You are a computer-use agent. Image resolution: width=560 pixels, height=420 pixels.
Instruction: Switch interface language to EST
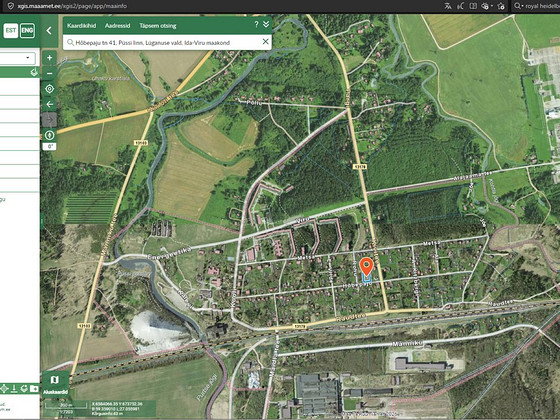click(10, 30)
